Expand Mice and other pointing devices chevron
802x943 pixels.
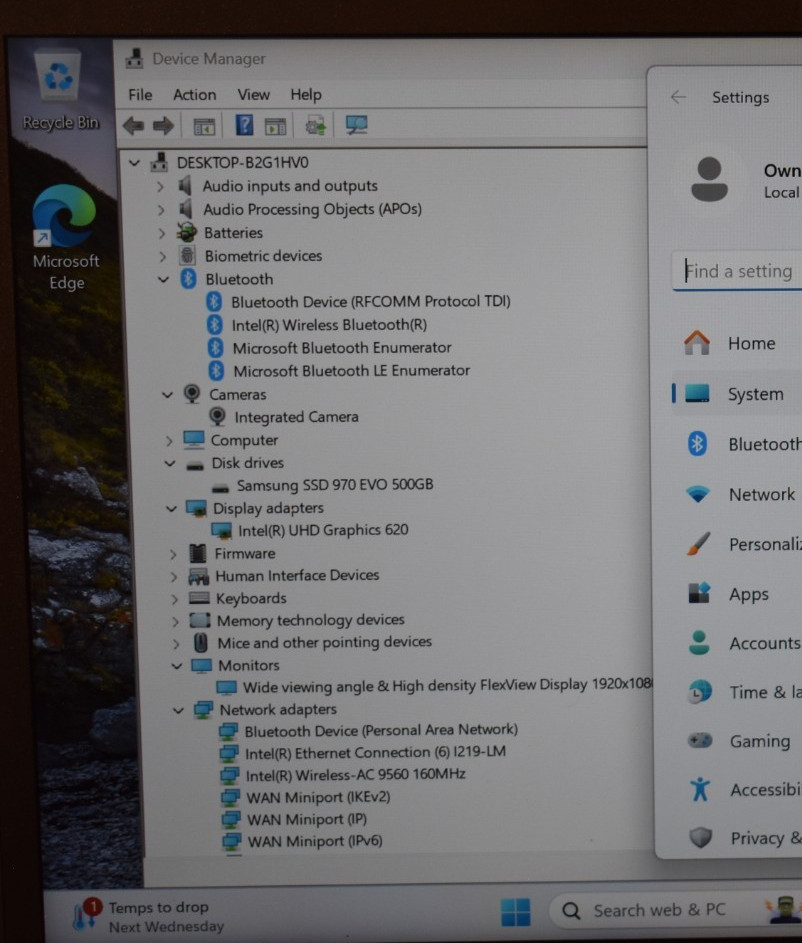(x=176, y=644)
